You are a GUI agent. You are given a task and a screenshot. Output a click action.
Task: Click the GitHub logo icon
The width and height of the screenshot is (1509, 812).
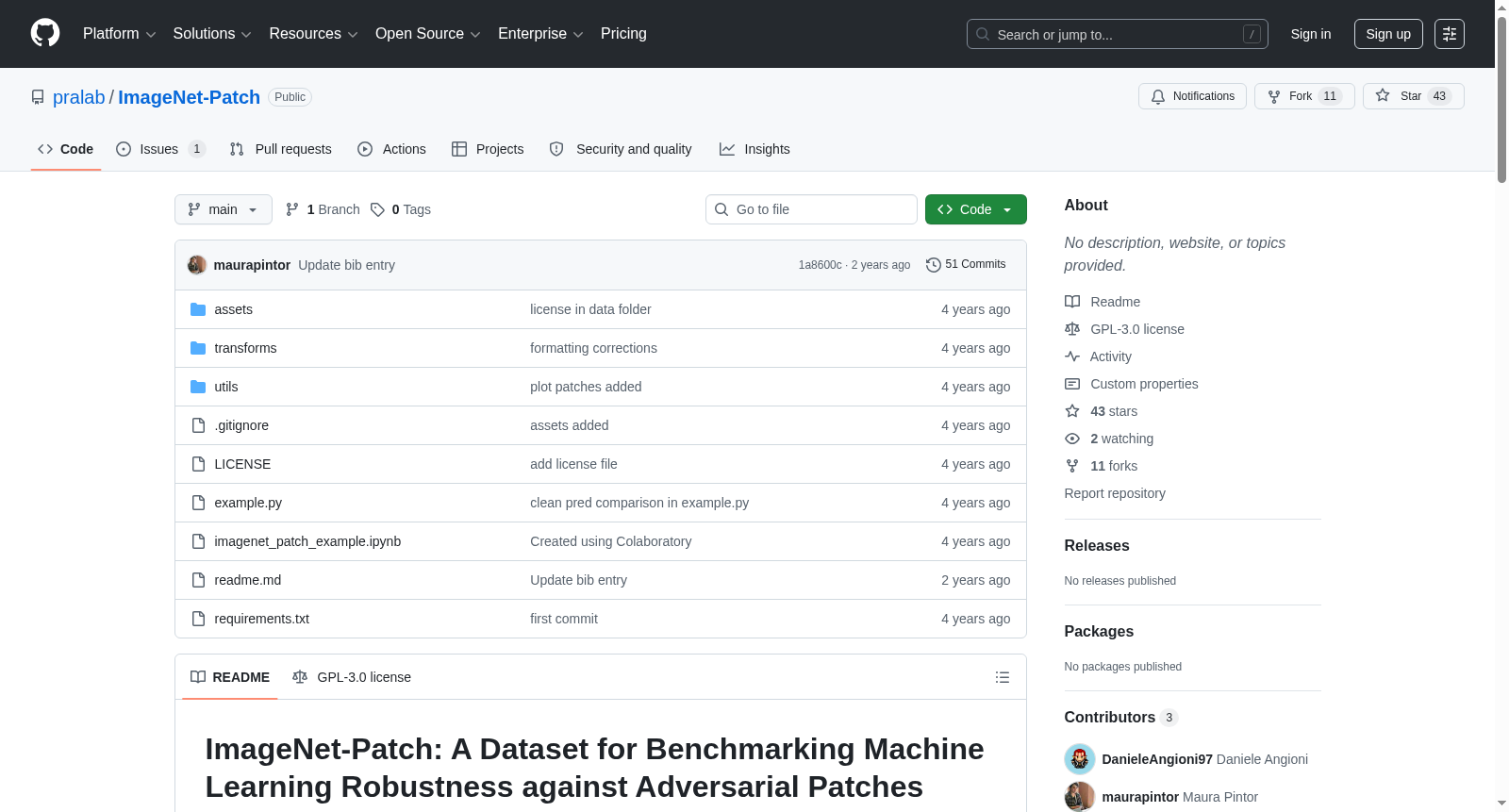point(45,33)
